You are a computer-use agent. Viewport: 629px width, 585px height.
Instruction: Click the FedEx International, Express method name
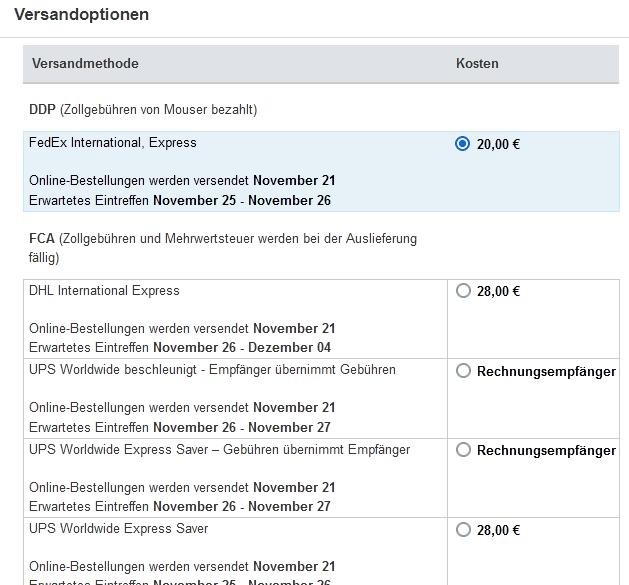(x=113, y=143)
